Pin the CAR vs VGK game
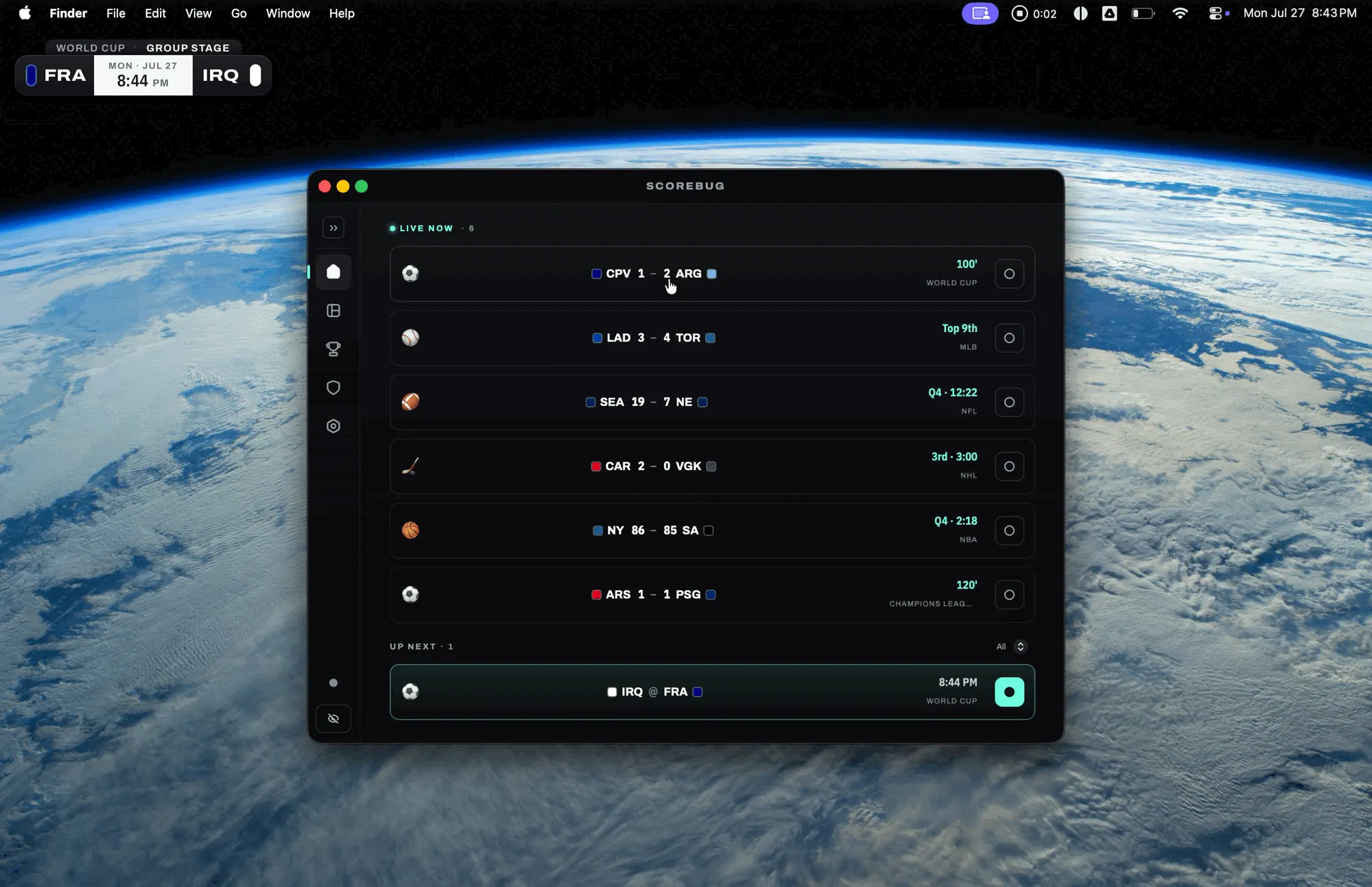Screen dimensions: 1372x887 1009,466
